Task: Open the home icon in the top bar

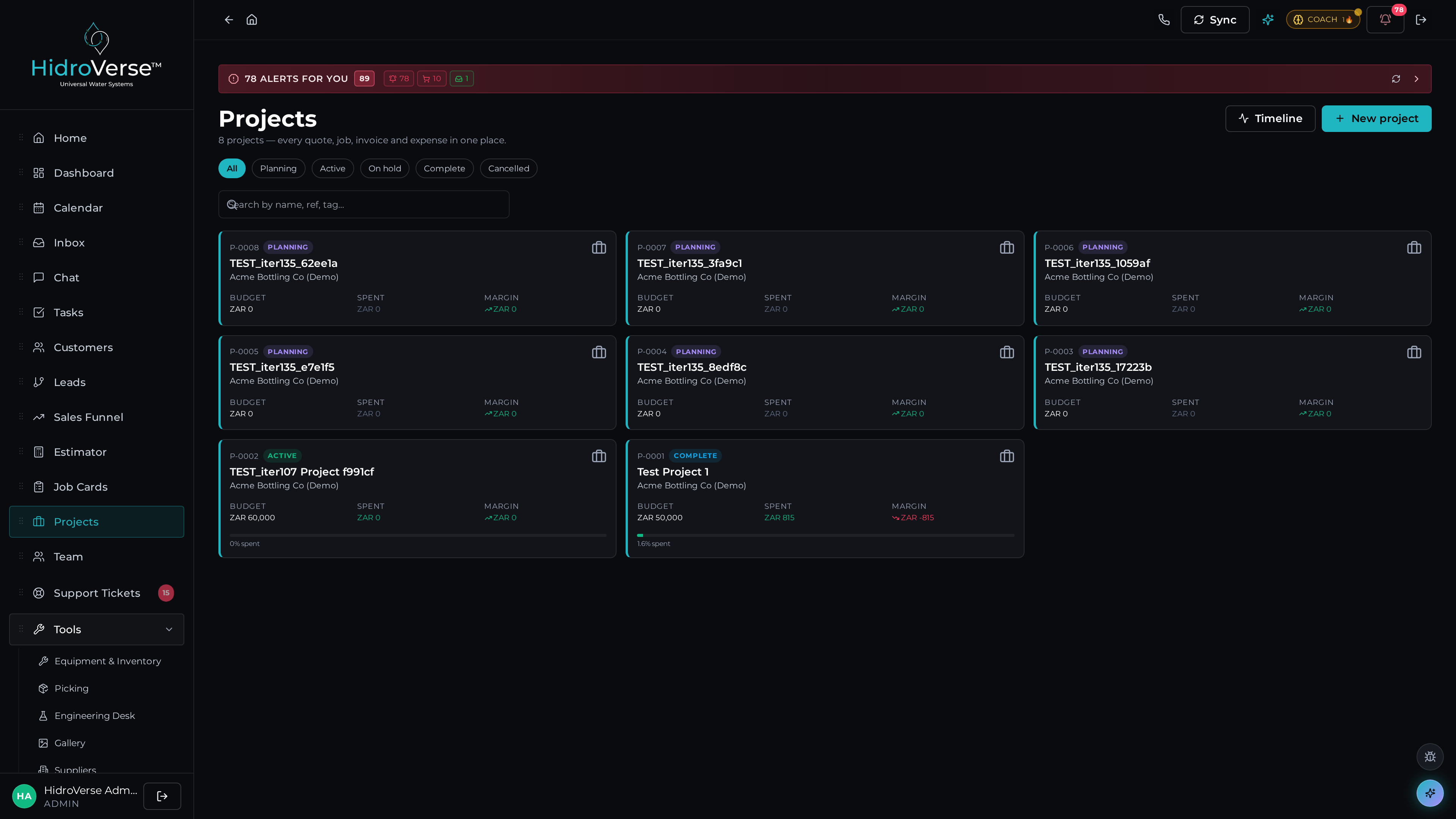Action: click(252, 20)
